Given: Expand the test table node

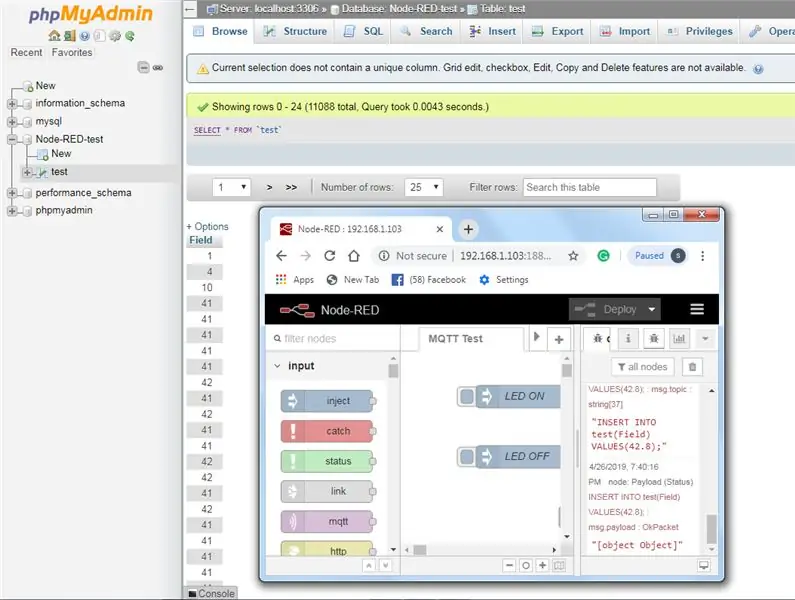Looking at the screenshot, I should 27,172.
